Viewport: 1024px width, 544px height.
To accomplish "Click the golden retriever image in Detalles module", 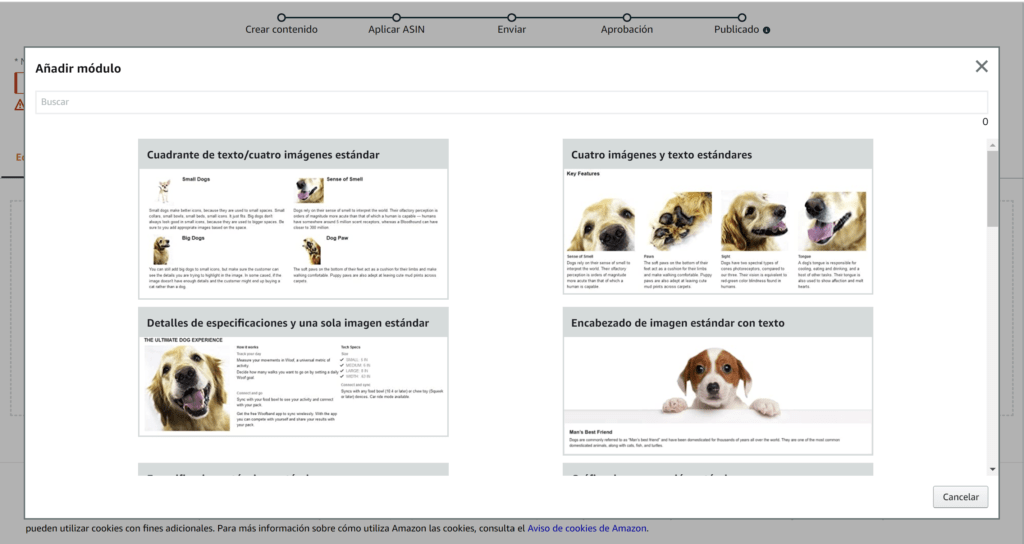I will (x=187, y=388).
